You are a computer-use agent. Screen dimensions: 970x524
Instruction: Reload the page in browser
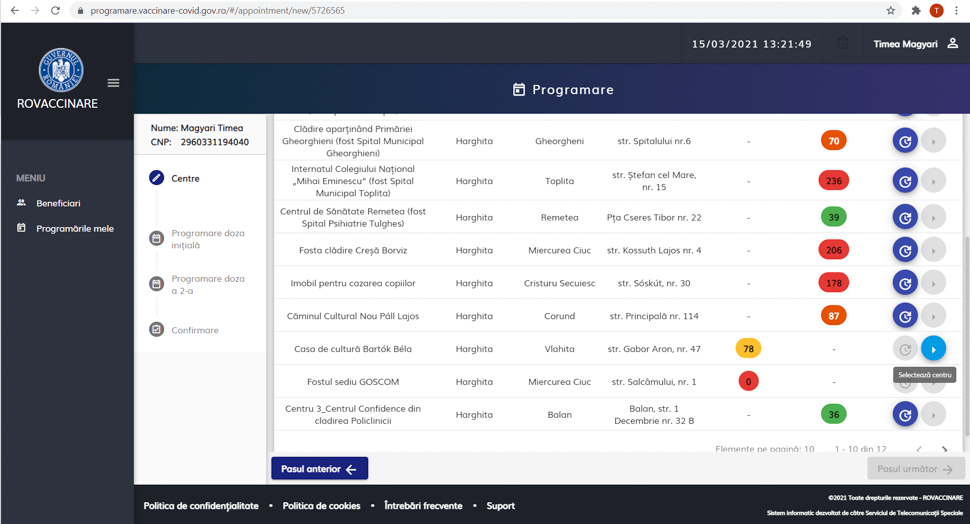[55, 11]
